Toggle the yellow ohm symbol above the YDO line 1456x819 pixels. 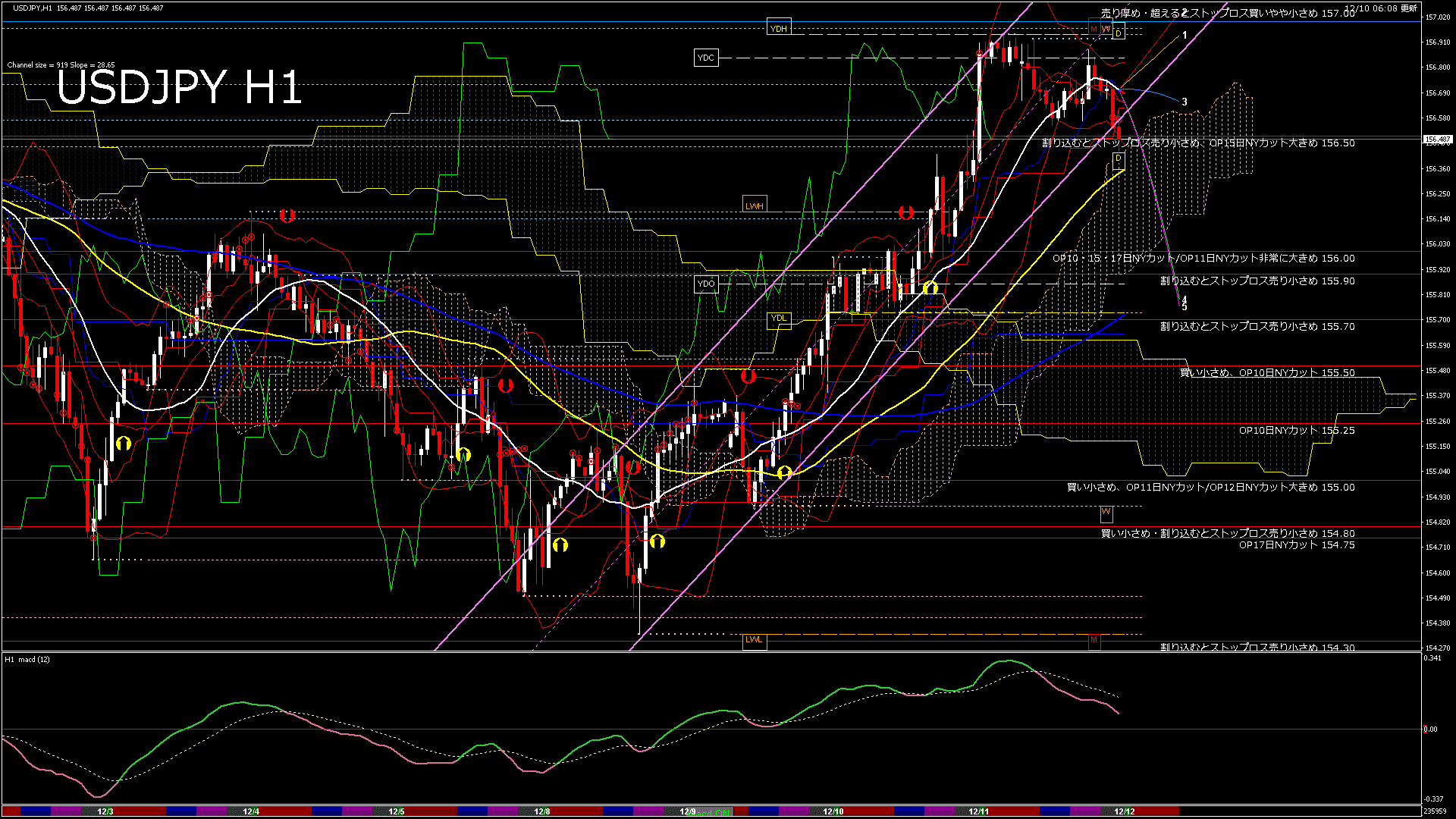(930, 287)
